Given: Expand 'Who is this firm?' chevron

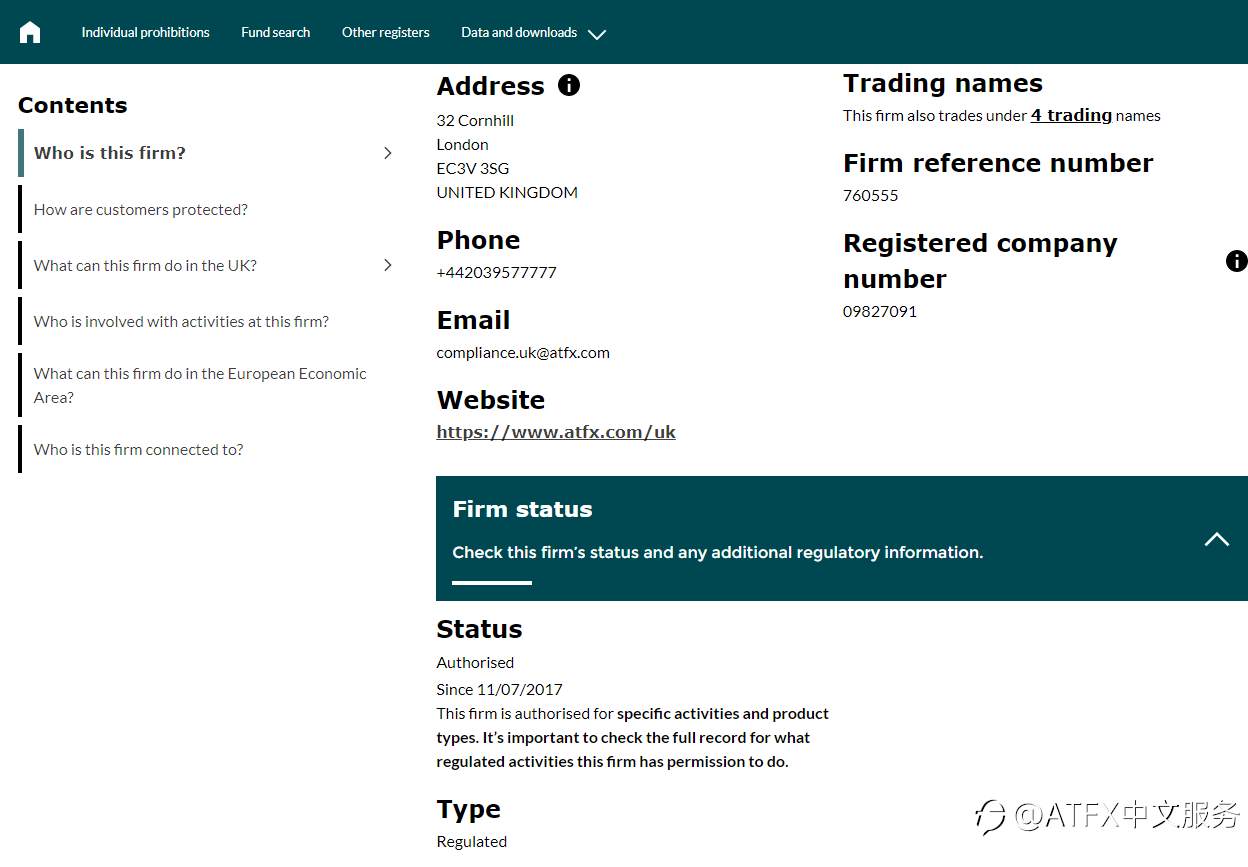Looking at the screenshot, I should coord(388,153).
